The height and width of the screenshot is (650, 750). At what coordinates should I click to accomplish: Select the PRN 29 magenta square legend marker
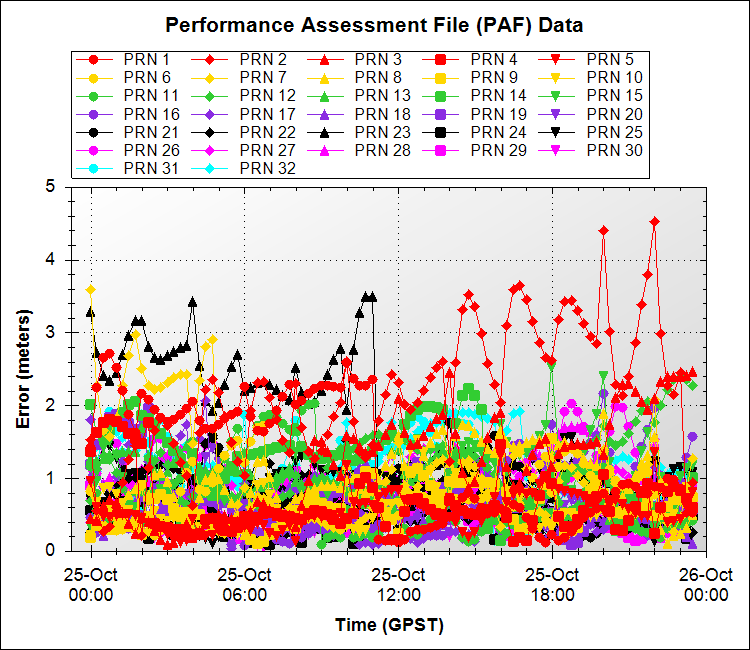pyautogui.click(x=440, y=150)
